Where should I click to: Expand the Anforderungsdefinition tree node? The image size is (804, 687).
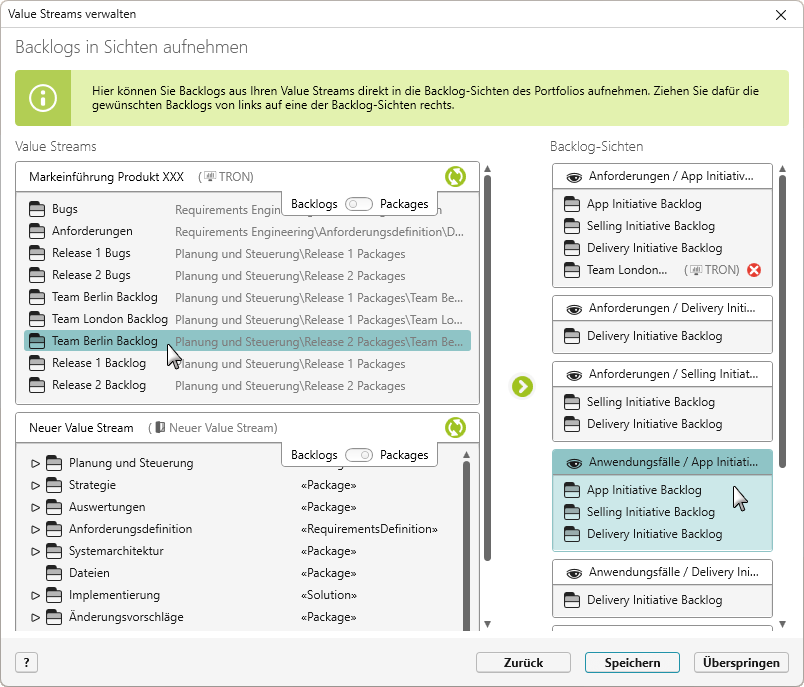point(35,530)
